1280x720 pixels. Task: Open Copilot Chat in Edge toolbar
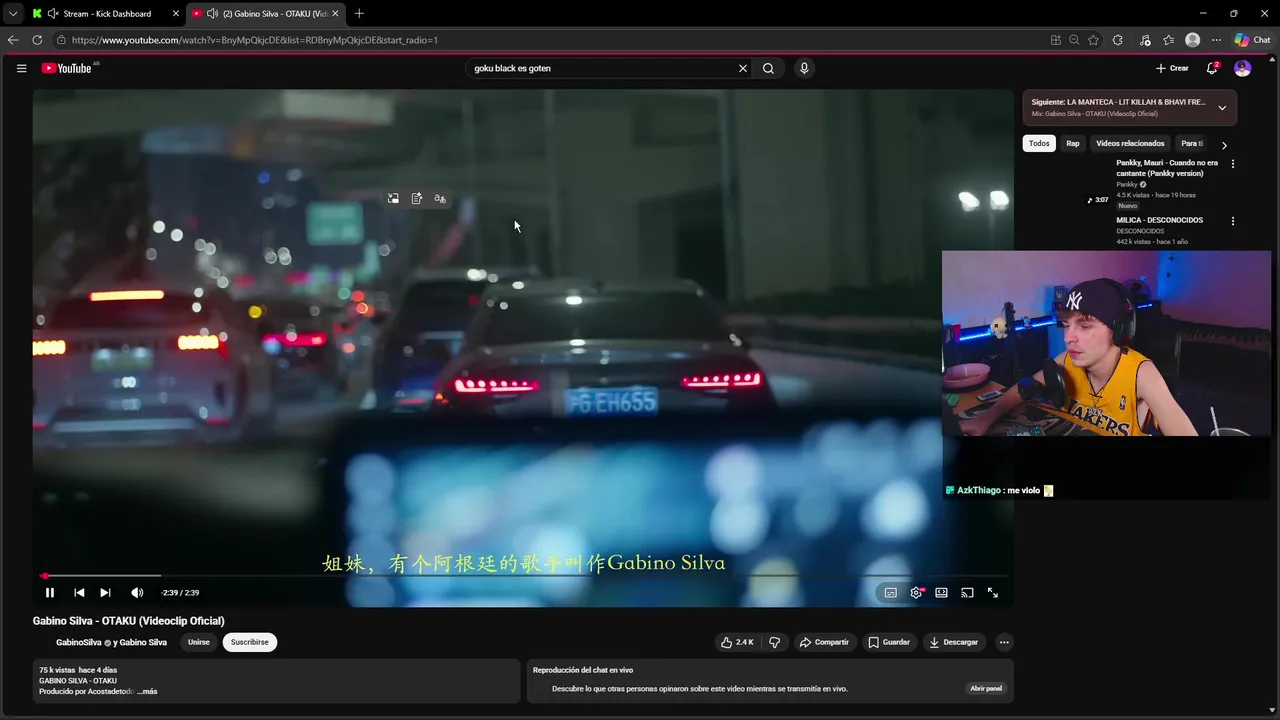(x=1252, y=40)
